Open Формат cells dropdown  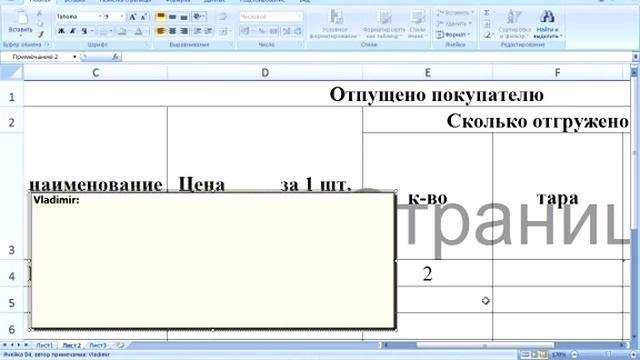pyautogui.click(x=453, y=35)
